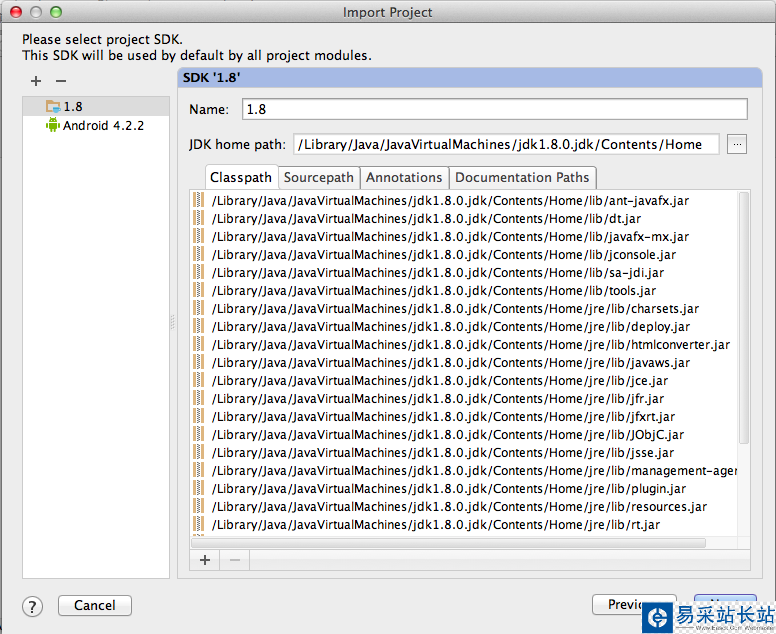Switch to the Sourcepath tab

[x=319, y=178]
